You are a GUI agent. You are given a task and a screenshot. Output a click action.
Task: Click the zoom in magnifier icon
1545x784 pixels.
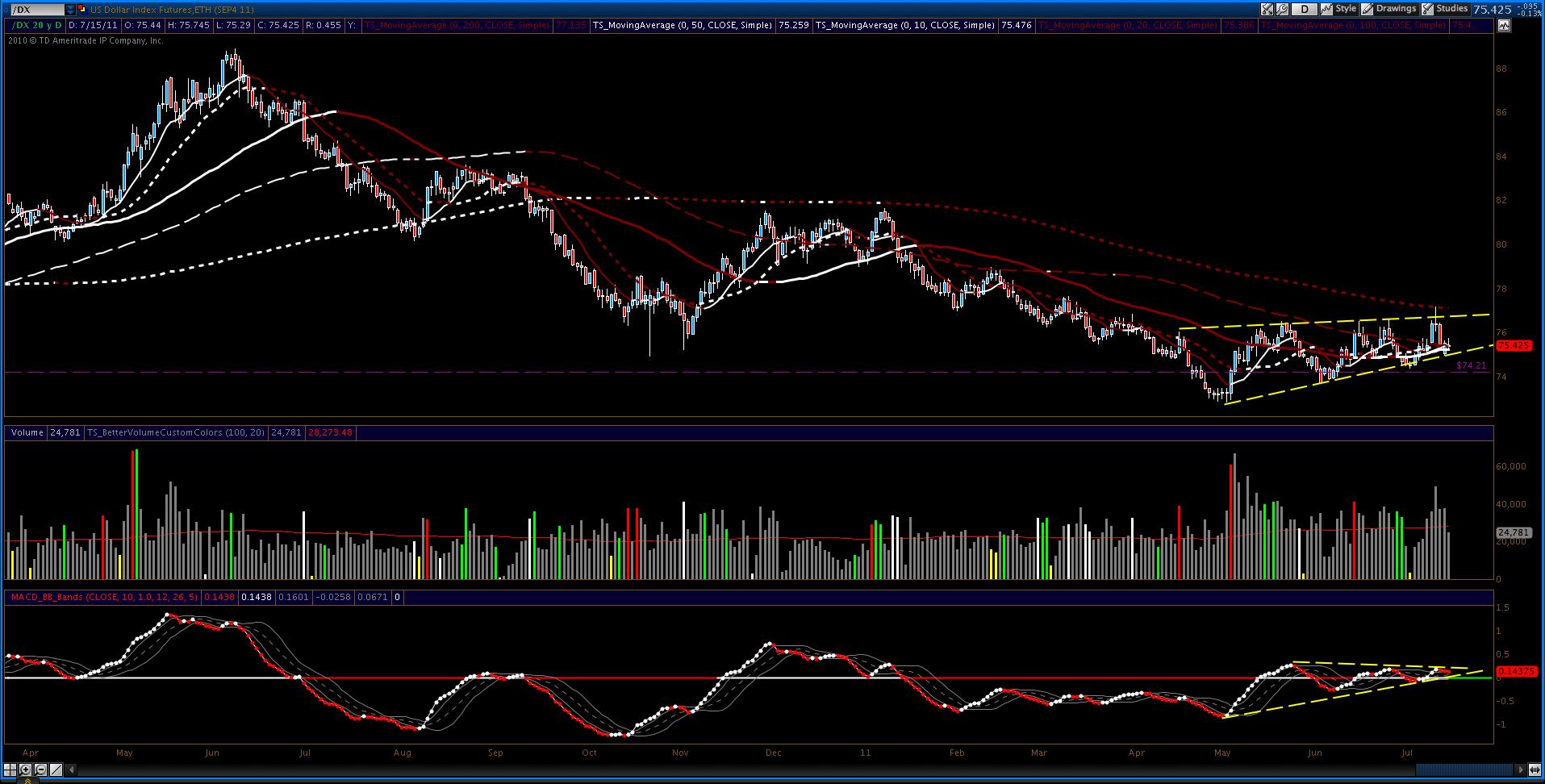pos(26,769)
